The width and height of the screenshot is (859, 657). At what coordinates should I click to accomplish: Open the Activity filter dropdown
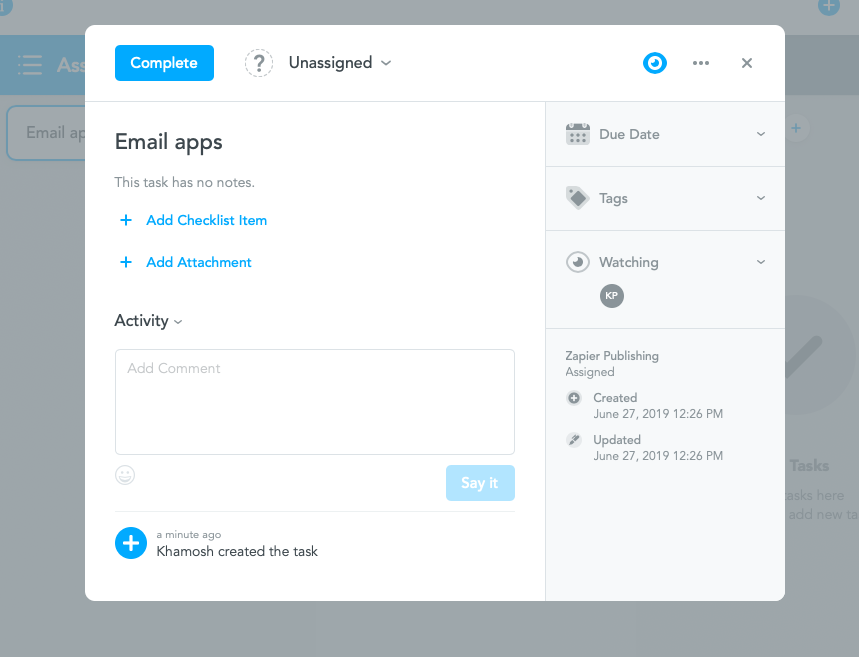pyautogui.click(x=148, y=321)
